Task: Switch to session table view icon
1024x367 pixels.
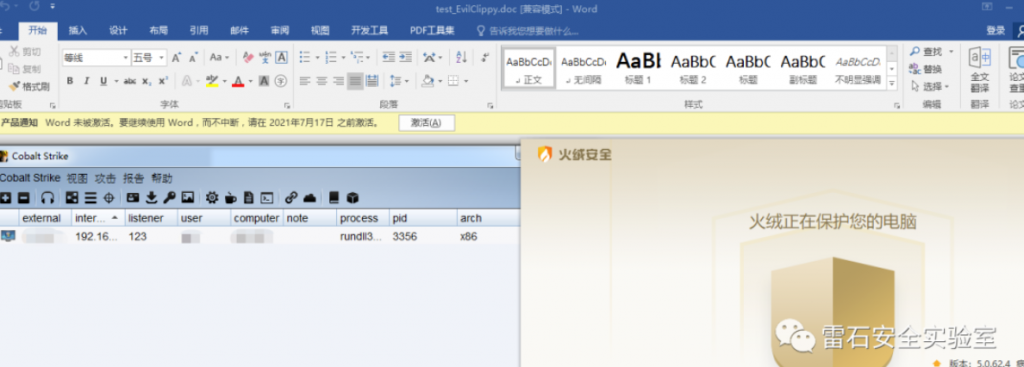Action: (x=91, y=197)
